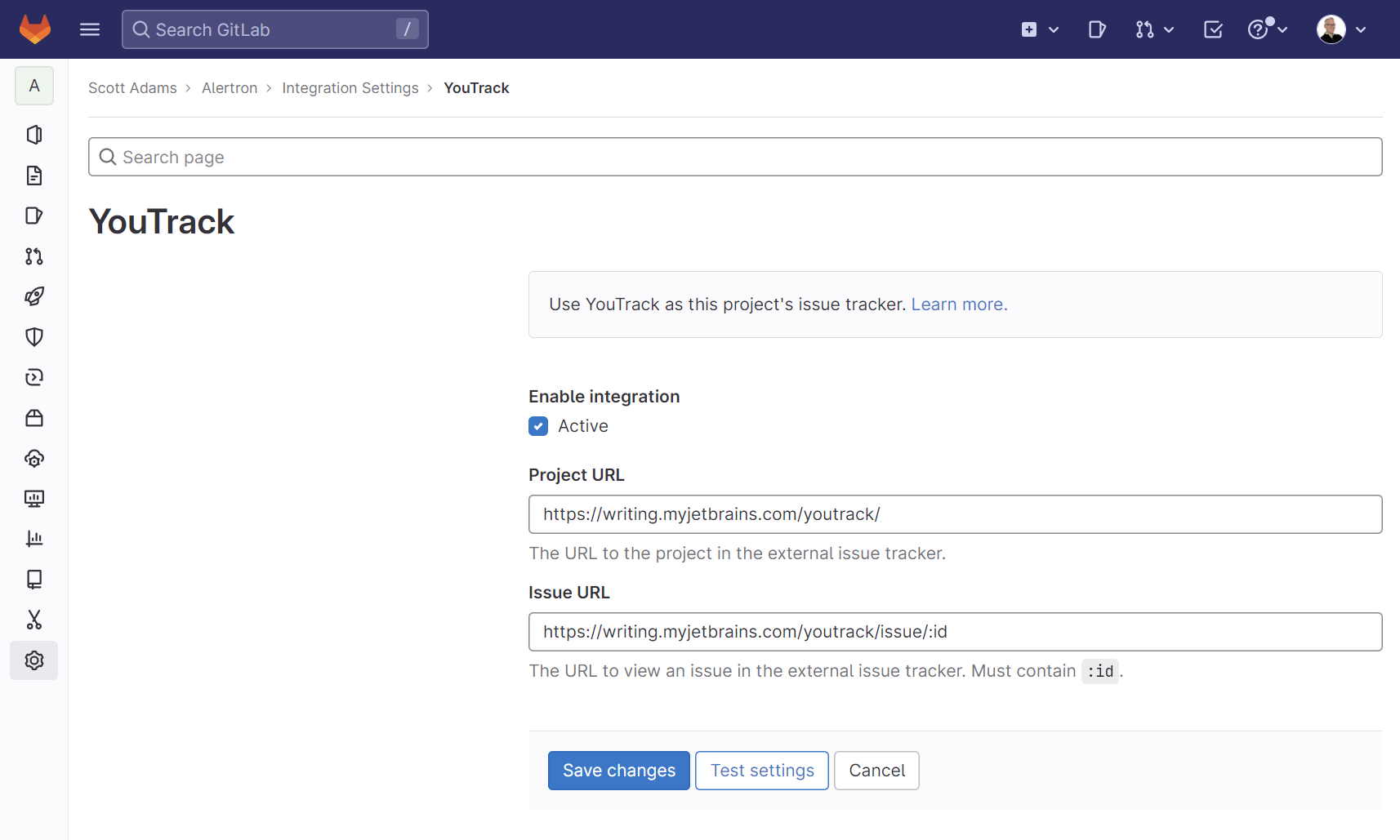Click the Search page field
Viewport: 1400px width, 840px height.
[x=735, y=157]
